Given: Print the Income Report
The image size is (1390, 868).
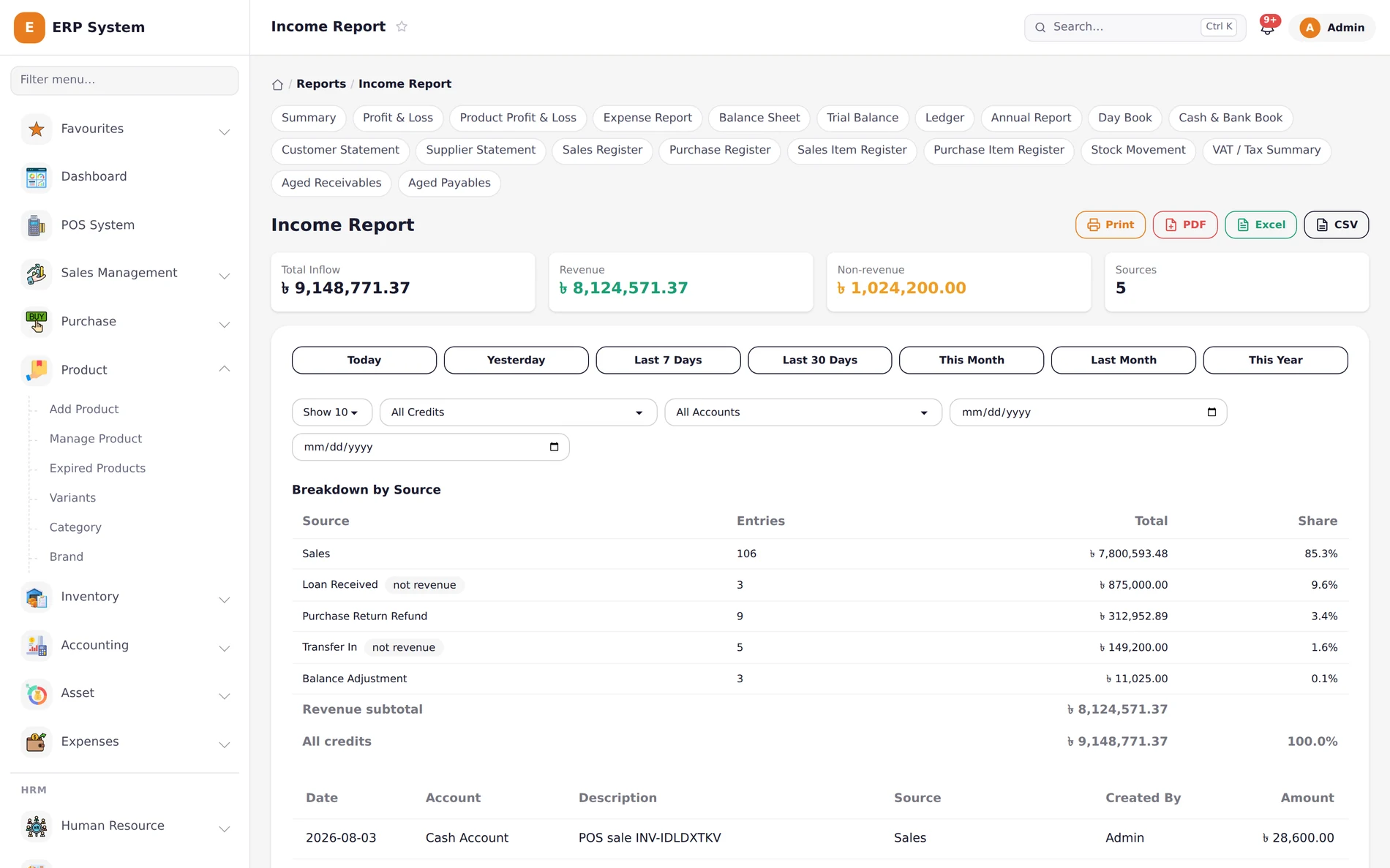Looking at the screenshot, I should click(1111, 225).
